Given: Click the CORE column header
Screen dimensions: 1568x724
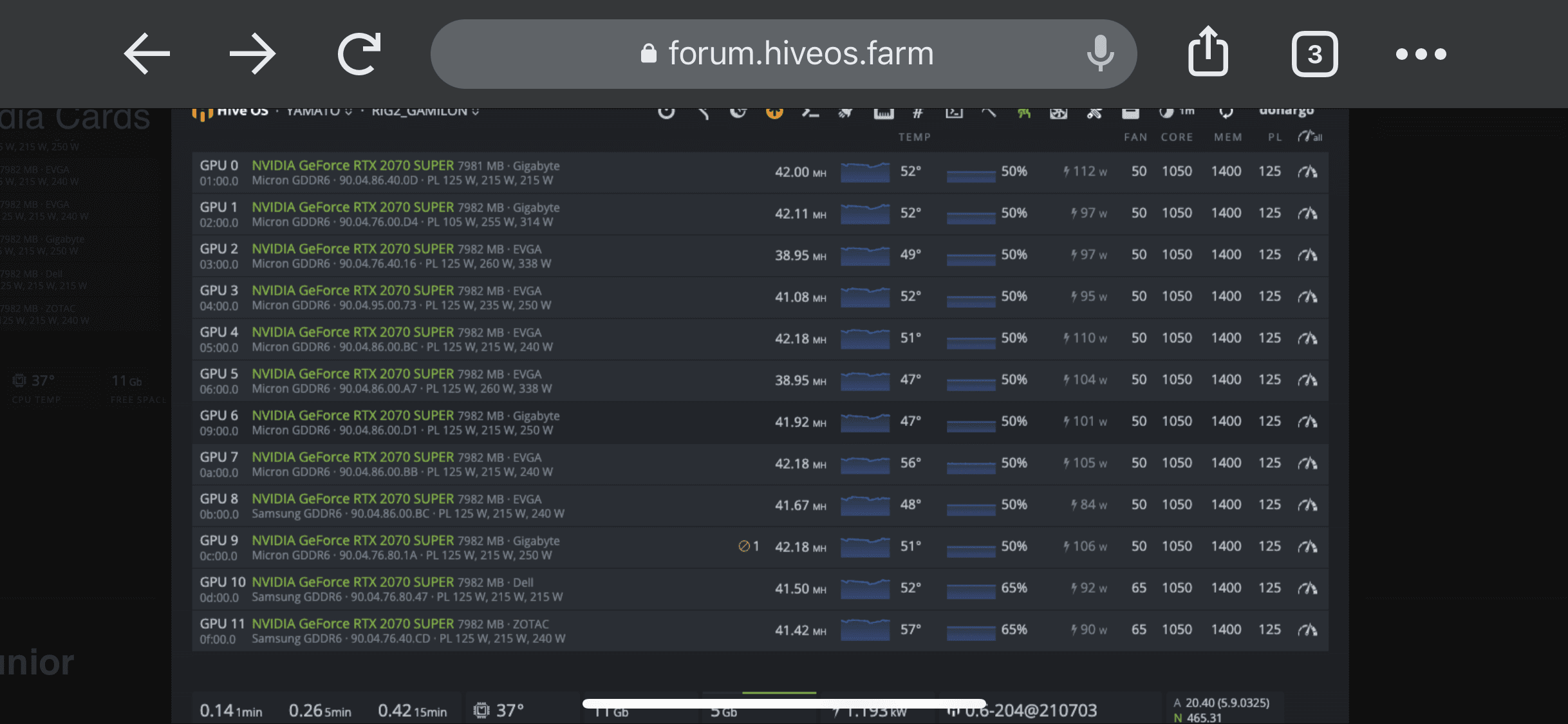Looking at the screenshot, I should pos(1177,137).
